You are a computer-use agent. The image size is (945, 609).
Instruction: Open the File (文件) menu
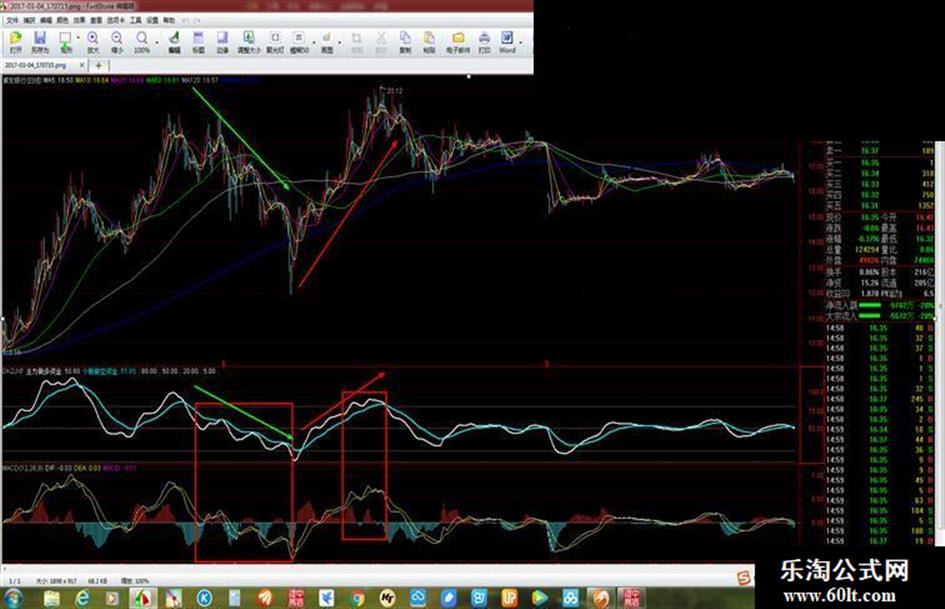(x=12, y=21)
